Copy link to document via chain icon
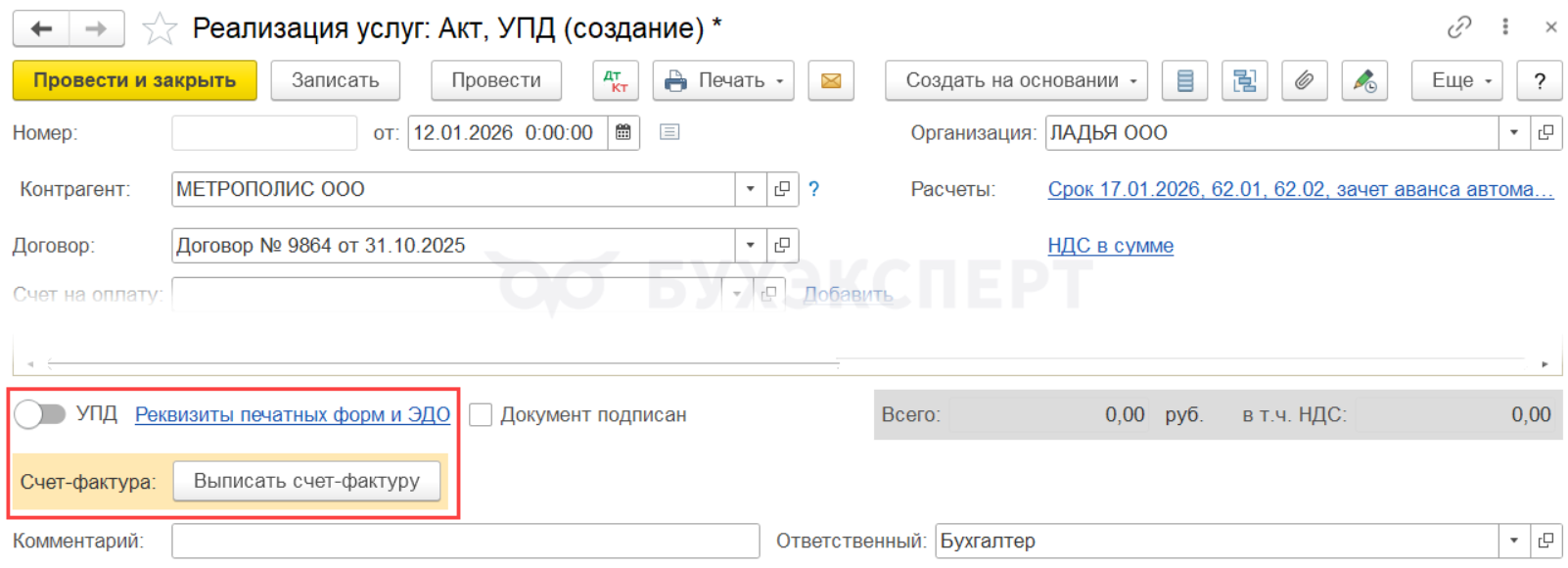Screen dimensions: 1568x568 (1458, 27)
